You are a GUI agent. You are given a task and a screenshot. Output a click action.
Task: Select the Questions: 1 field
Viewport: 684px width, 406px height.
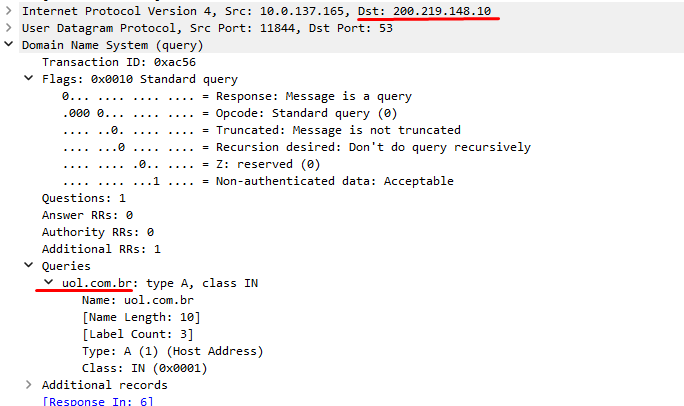[x=84, y=198]
